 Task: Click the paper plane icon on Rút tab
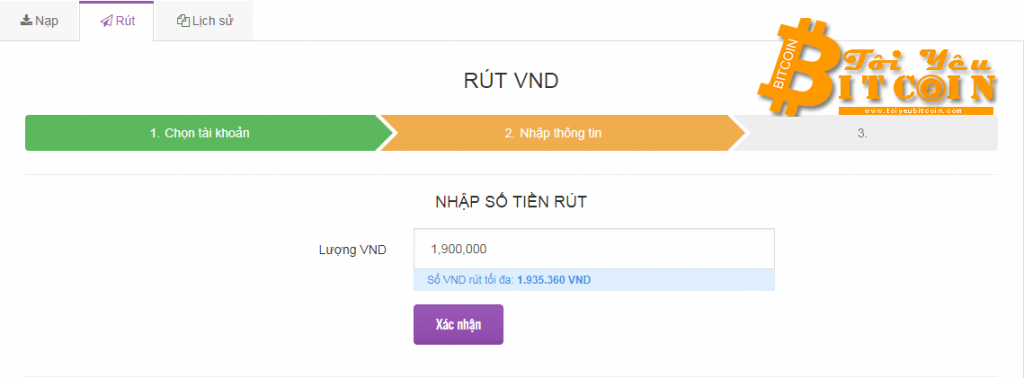point(106,21)
